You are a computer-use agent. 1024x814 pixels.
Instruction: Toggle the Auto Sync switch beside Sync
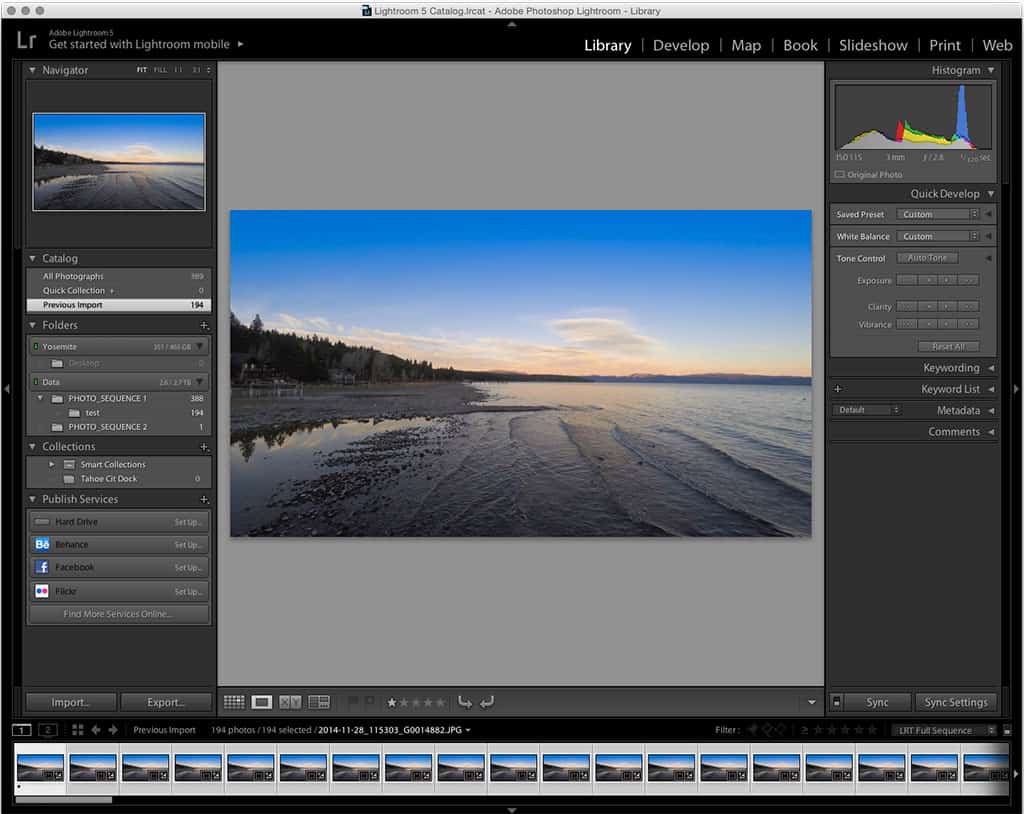pyautogui.click(x=836, y=702)
